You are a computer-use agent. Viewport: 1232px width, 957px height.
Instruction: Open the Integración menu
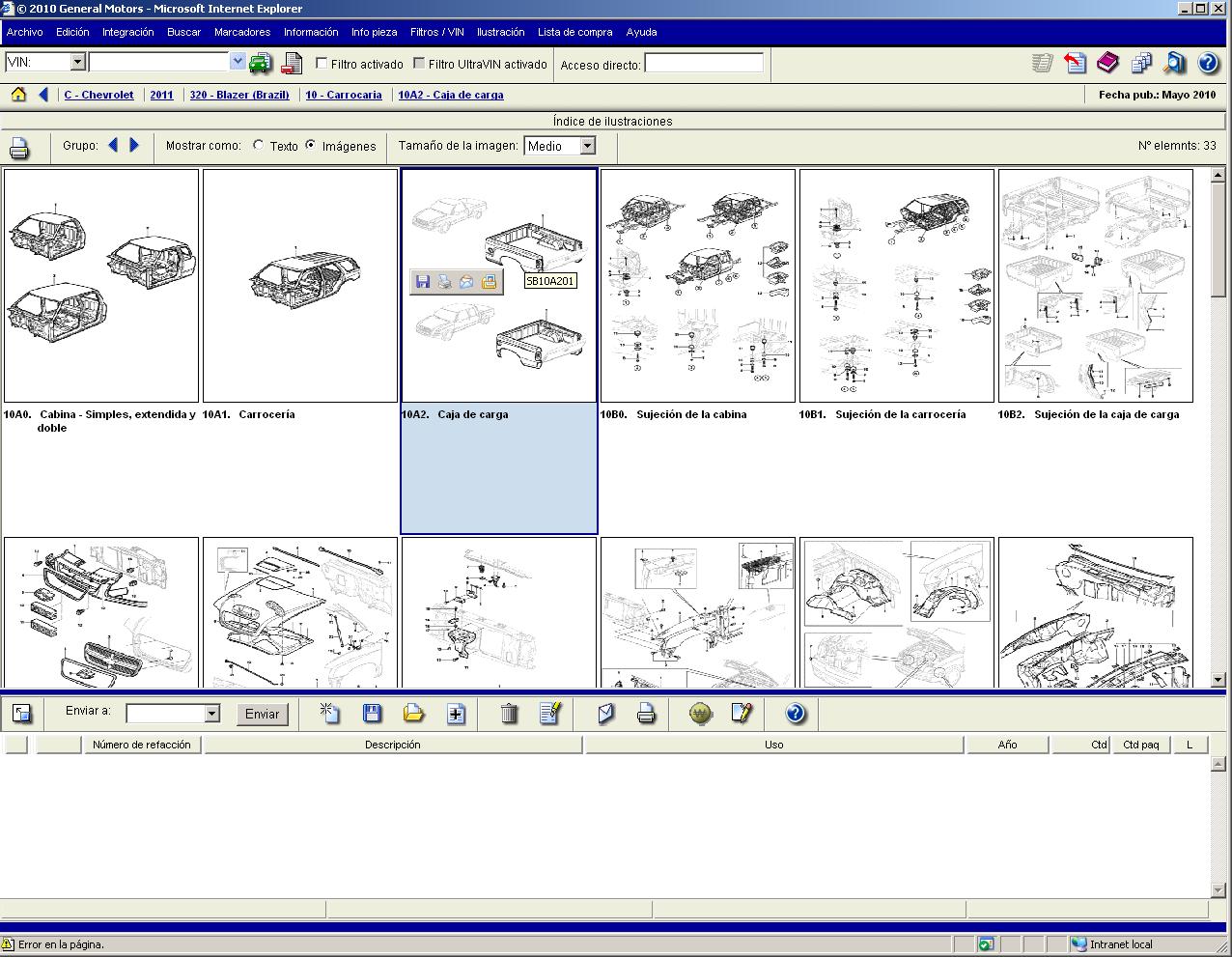128,32
